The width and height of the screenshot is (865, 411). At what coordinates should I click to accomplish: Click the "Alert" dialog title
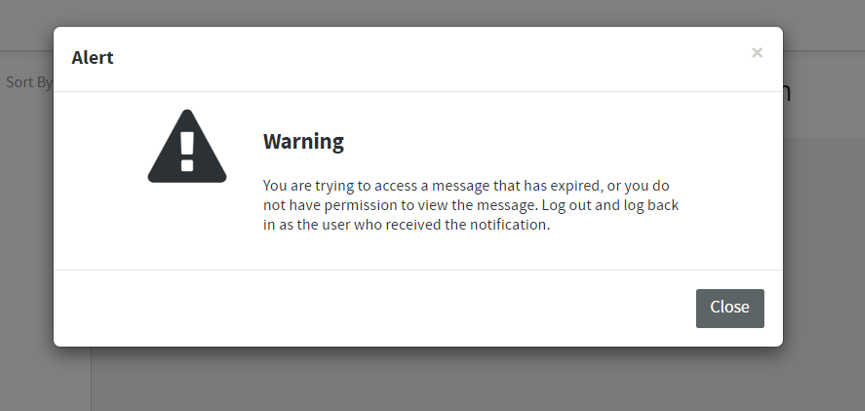point(92,58)
